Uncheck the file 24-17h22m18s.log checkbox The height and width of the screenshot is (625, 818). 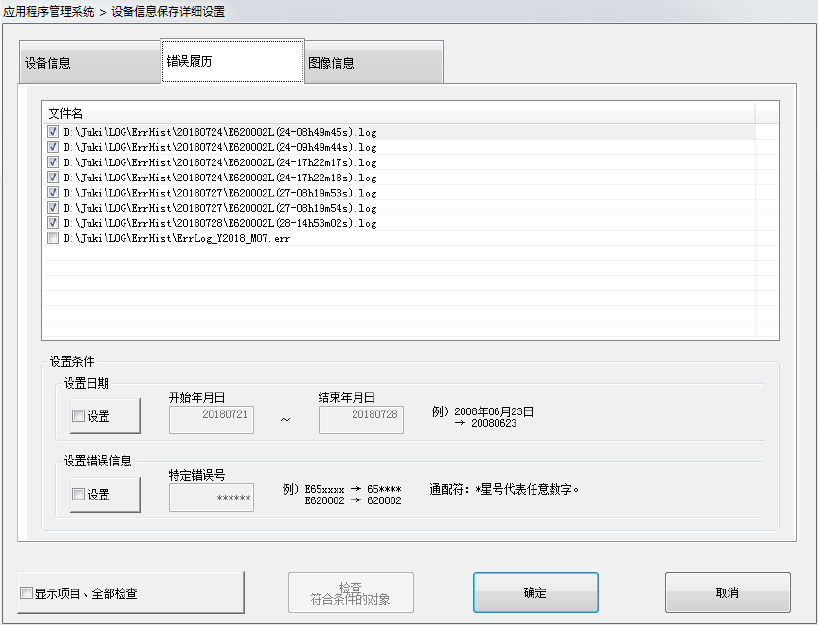point(53,177)
